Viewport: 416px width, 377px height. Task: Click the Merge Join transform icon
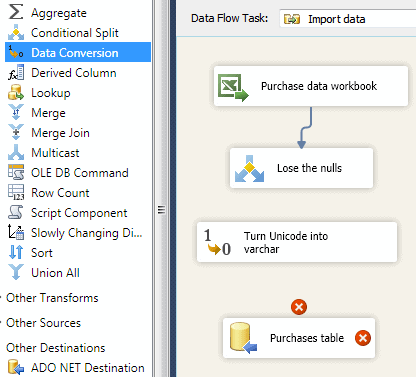click(16, 132)
